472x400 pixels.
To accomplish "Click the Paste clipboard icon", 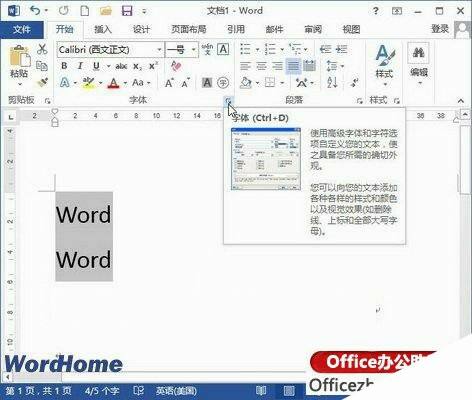I will click(19, 57).
